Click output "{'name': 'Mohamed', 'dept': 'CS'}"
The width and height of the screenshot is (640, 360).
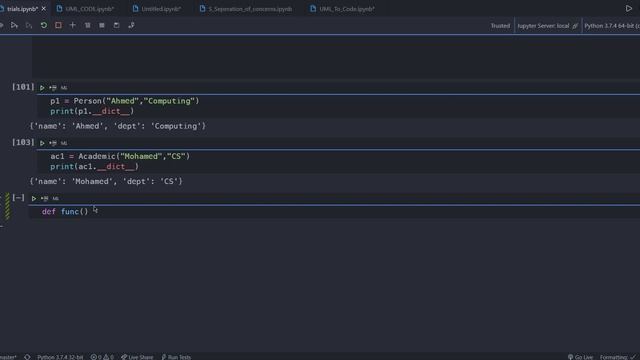(106, 181)
